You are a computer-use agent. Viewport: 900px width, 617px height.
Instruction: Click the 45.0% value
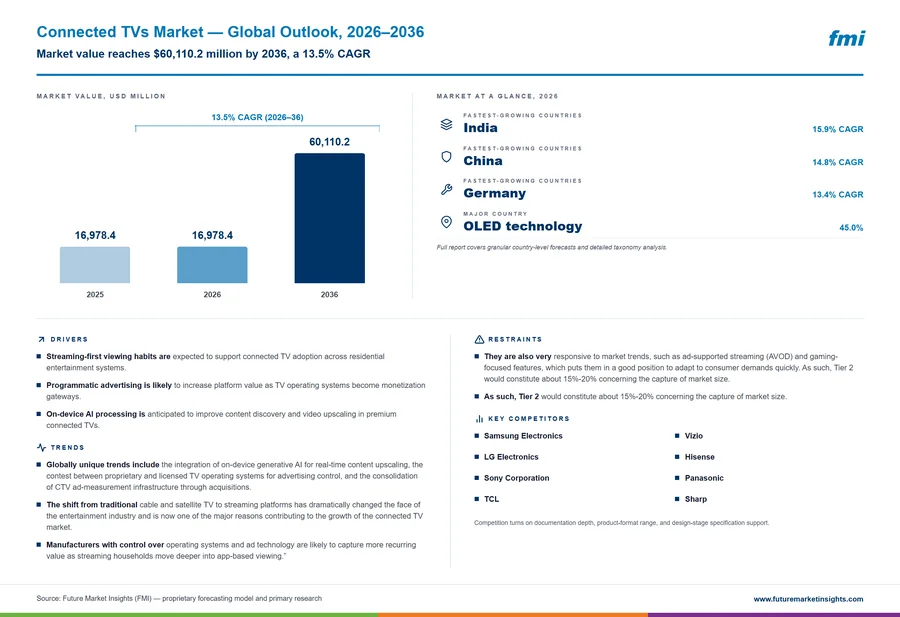[851, 228]
